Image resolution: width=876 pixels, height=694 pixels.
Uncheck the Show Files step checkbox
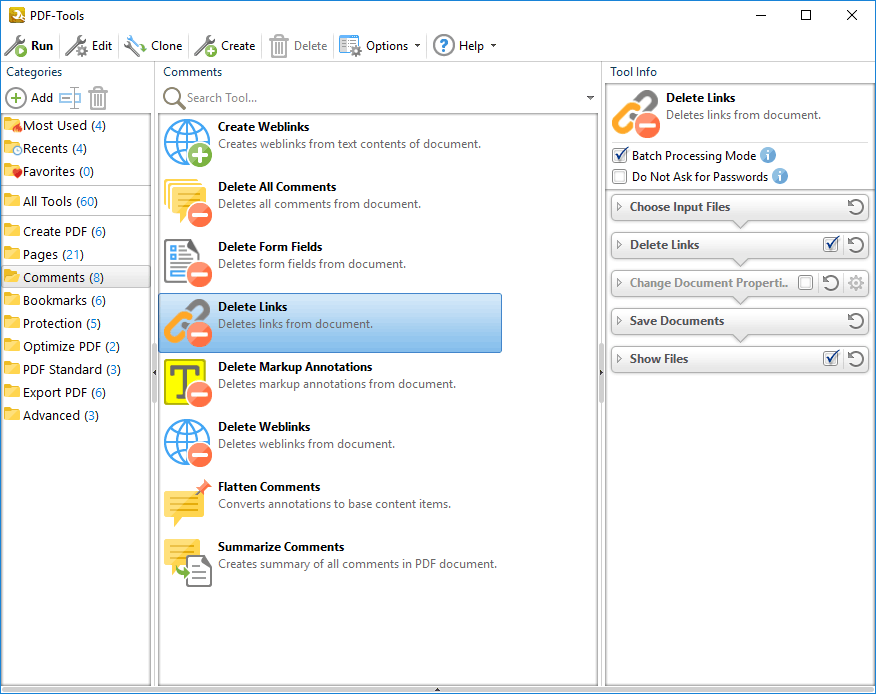(x=831, y=359)
